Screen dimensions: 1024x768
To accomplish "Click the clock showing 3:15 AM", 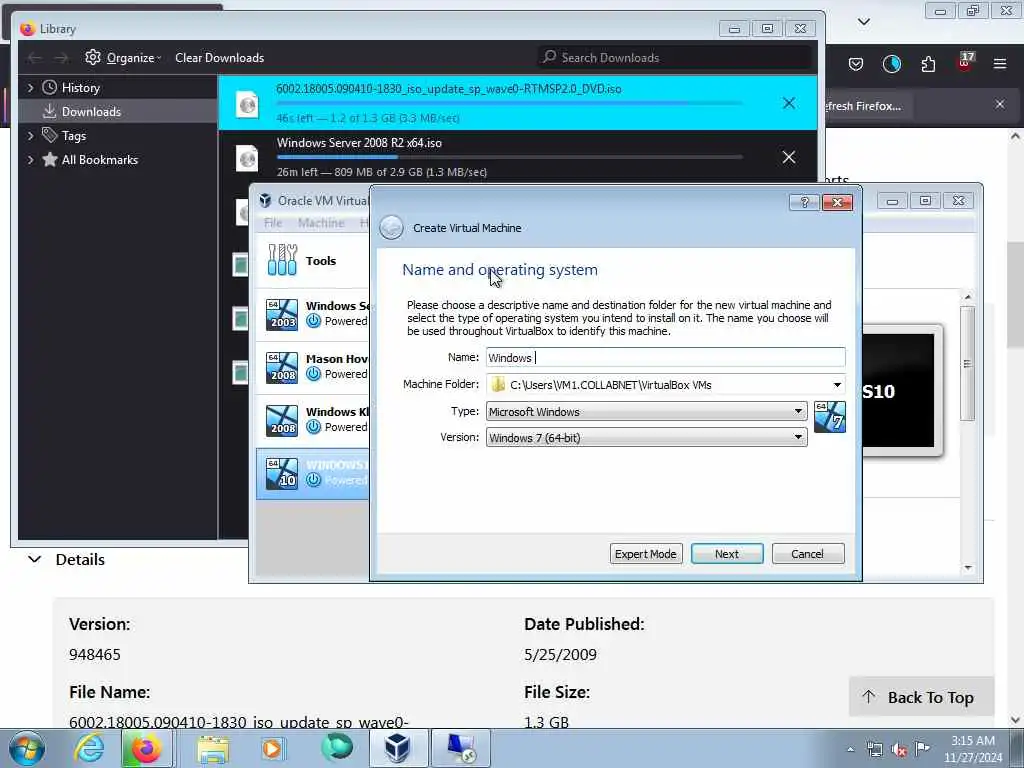I will pos(972,749).
